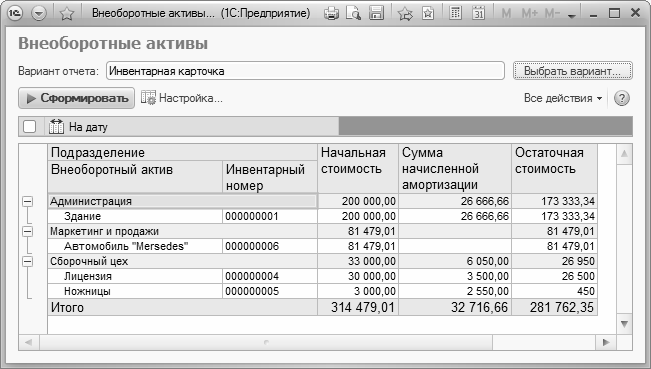Open the main menu dropdown arrow
Viewport: 651px width, 369px height.
point(39,14)
